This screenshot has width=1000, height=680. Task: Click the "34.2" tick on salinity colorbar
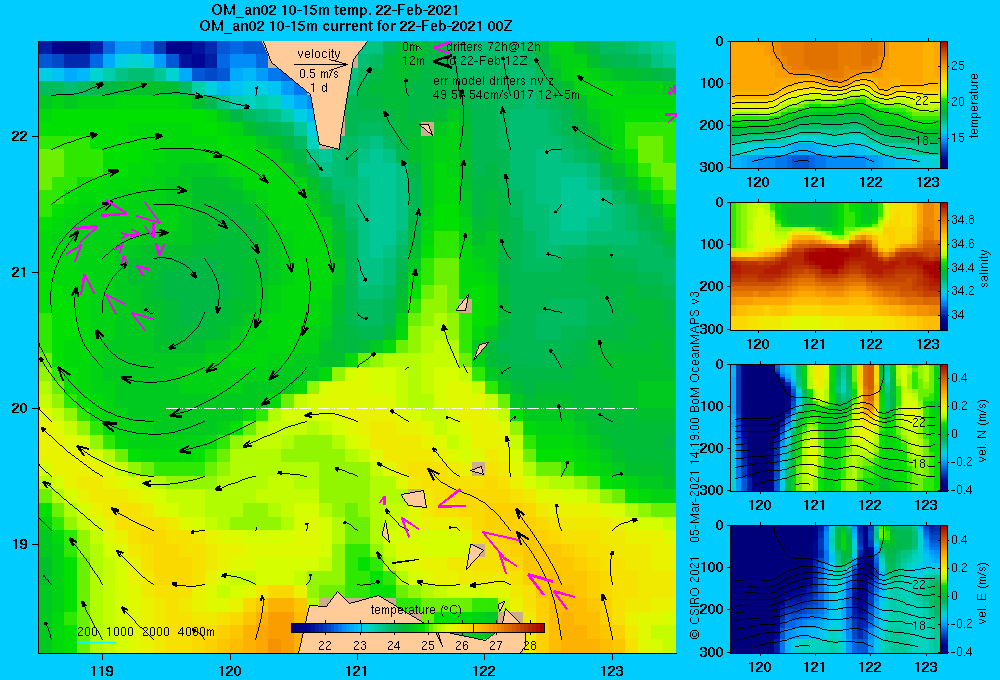pos(963,290)
